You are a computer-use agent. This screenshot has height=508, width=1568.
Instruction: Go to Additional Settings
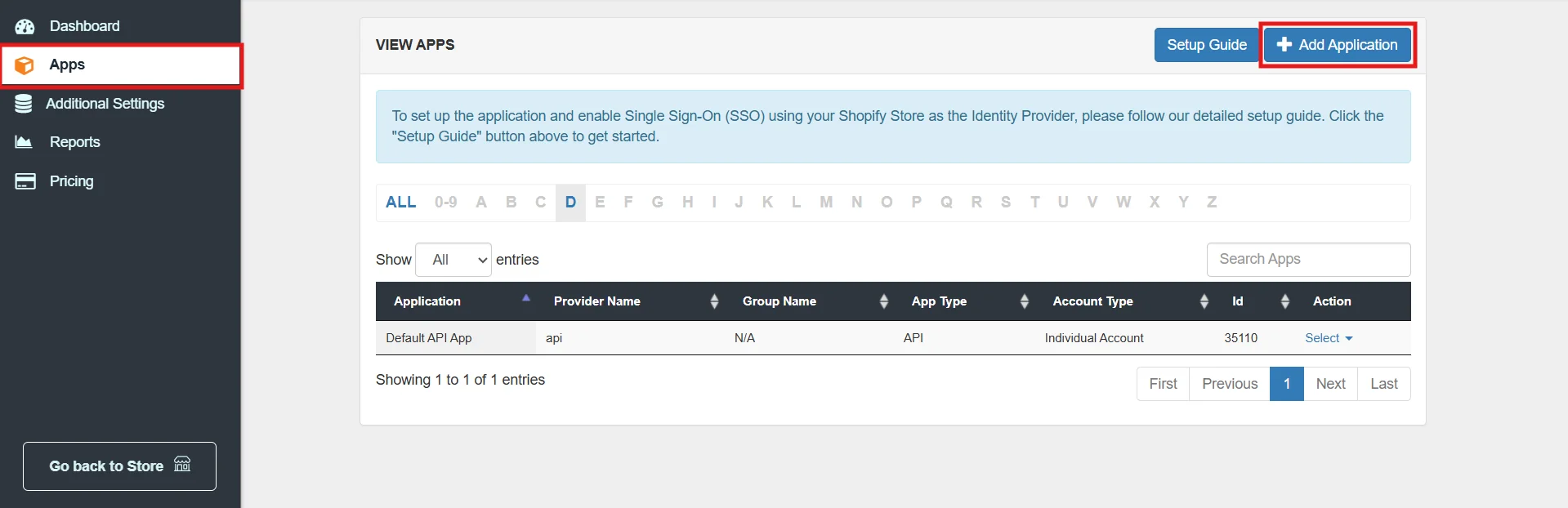tap(120, 104)
